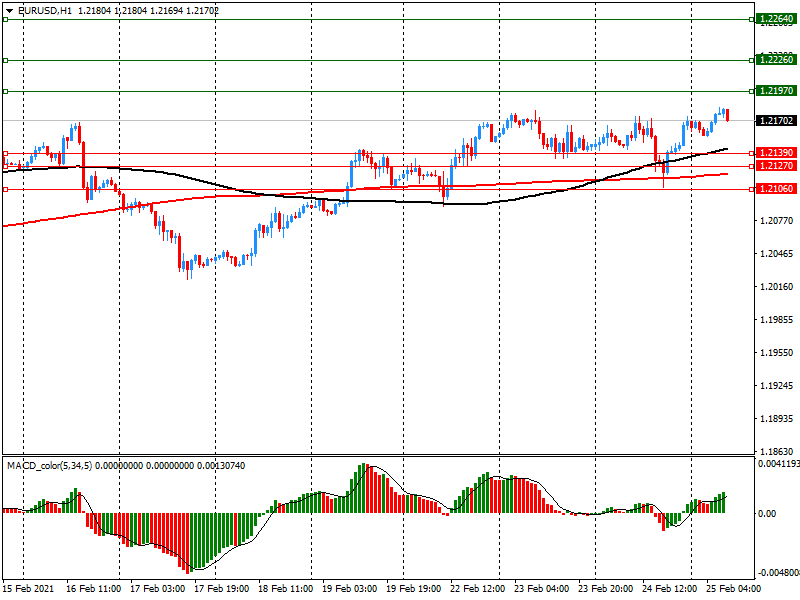Viewport: 800px width, 600px height.
Task: Click the EURUSD,H1 symbol title text
Action: click(x=46, y=9)
